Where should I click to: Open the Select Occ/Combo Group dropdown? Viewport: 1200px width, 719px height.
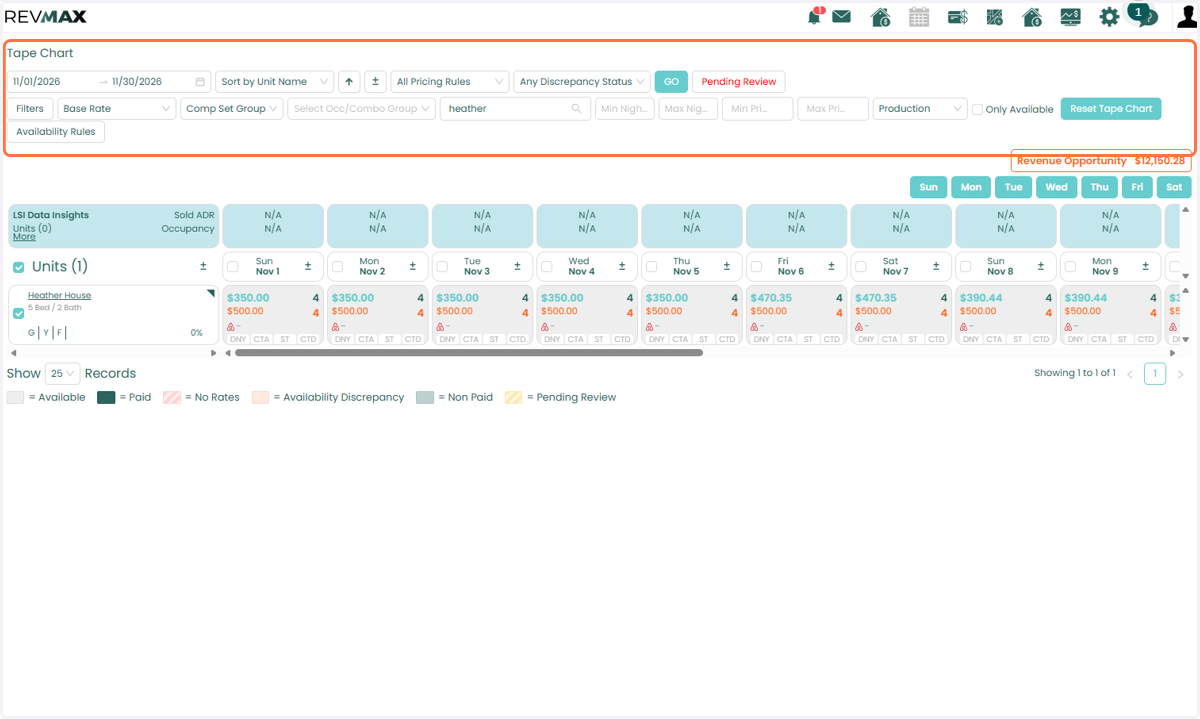click(362, 109)
